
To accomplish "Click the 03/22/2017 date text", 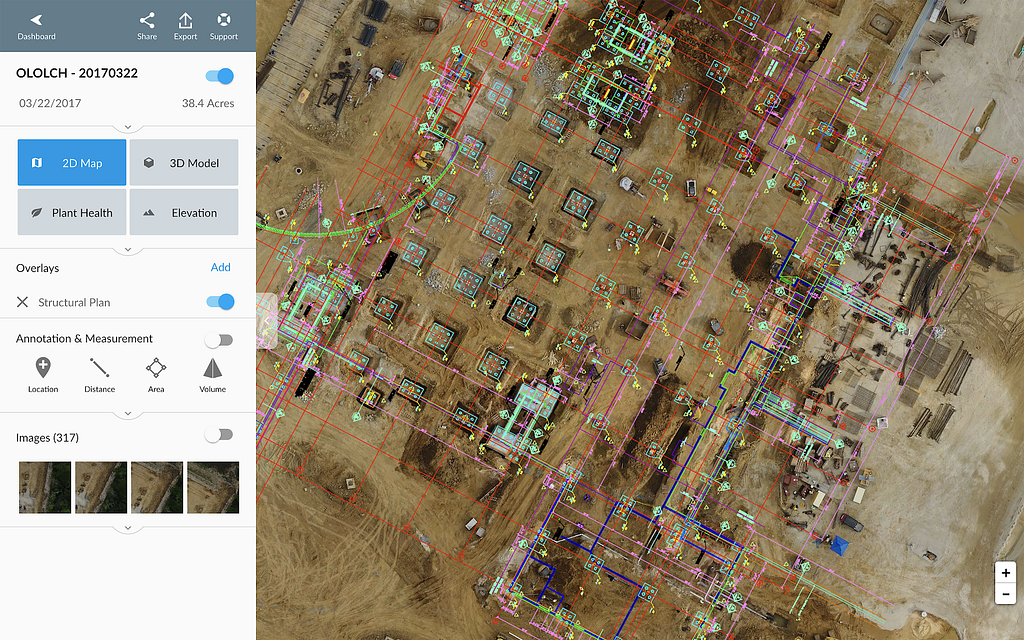I will [50, 103].
